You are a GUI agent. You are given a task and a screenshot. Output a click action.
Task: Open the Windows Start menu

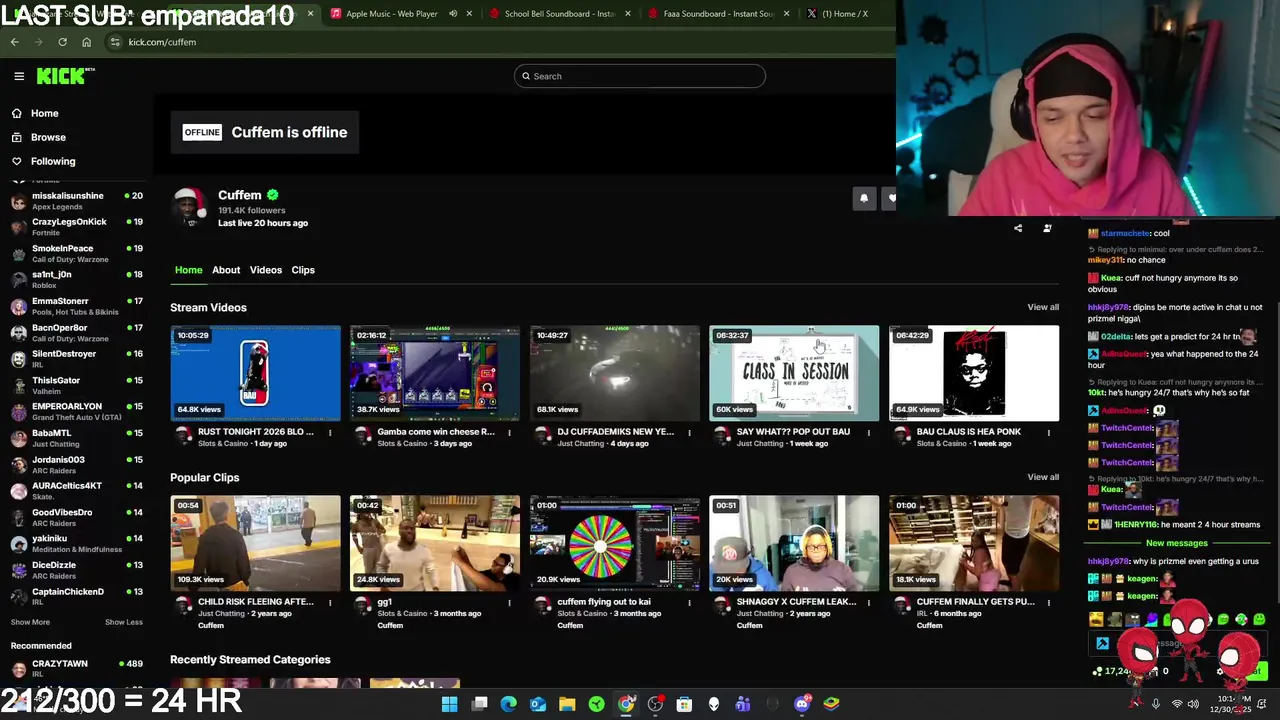point(450,704)
